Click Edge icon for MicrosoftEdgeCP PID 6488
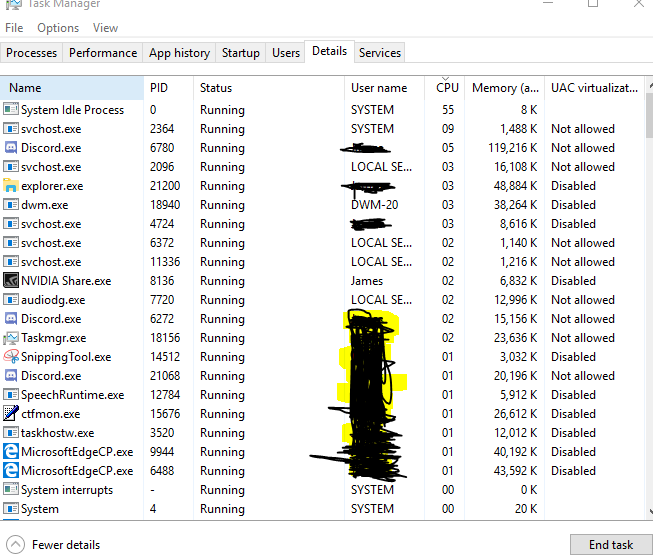This screenshot has height=559, width=653. pyautogui.click(x=11, y=471)
